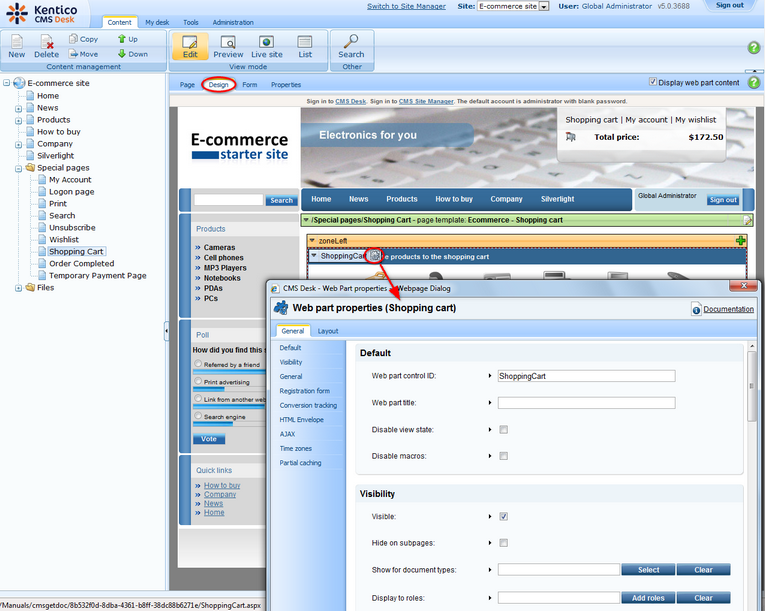Collapse the E-commerce site root node

point(6,83)
